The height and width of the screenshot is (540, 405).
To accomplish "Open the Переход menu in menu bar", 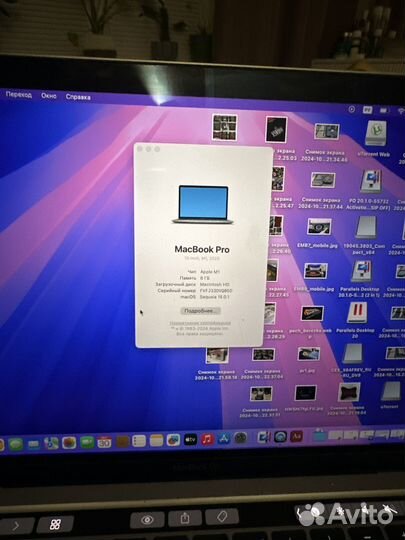I will (x=19, y=94).
